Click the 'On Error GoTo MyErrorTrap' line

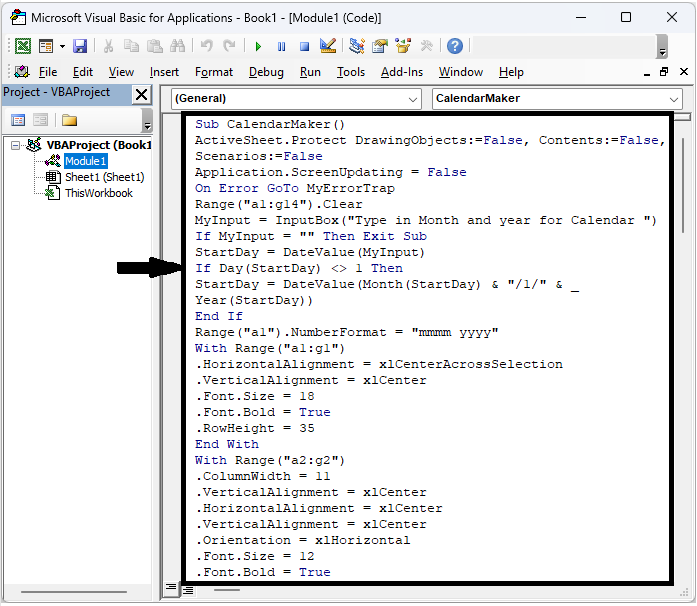(x=294, y=188)
